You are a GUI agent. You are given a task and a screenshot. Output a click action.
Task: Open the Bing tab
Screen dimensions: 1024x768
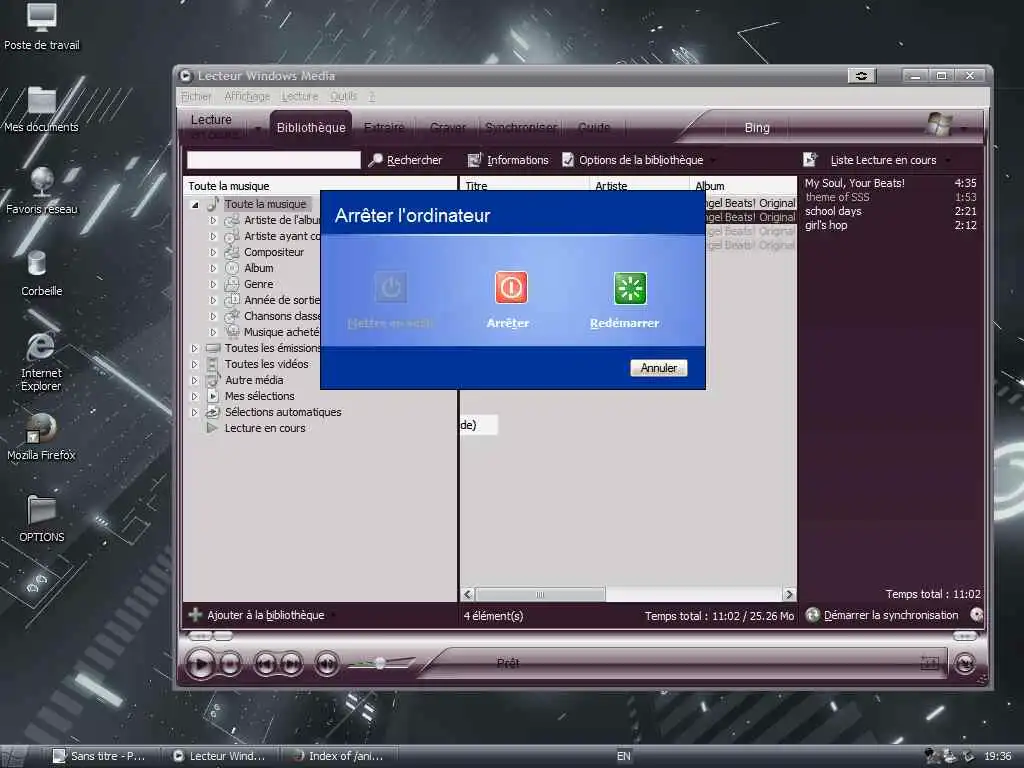(757, 128)
